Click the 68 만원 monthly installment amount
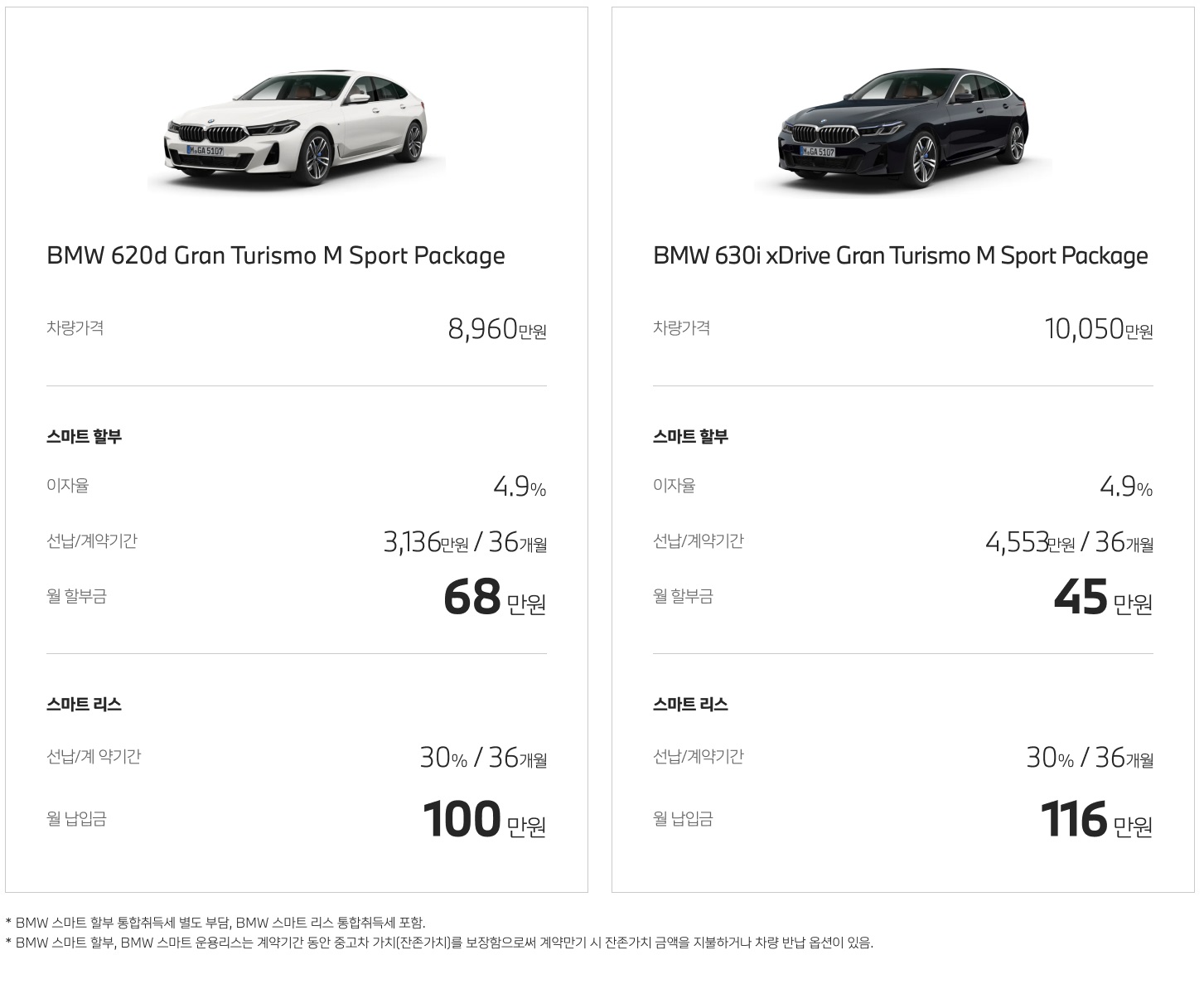Screen dimensions: 1204x984 pos(495,598)
